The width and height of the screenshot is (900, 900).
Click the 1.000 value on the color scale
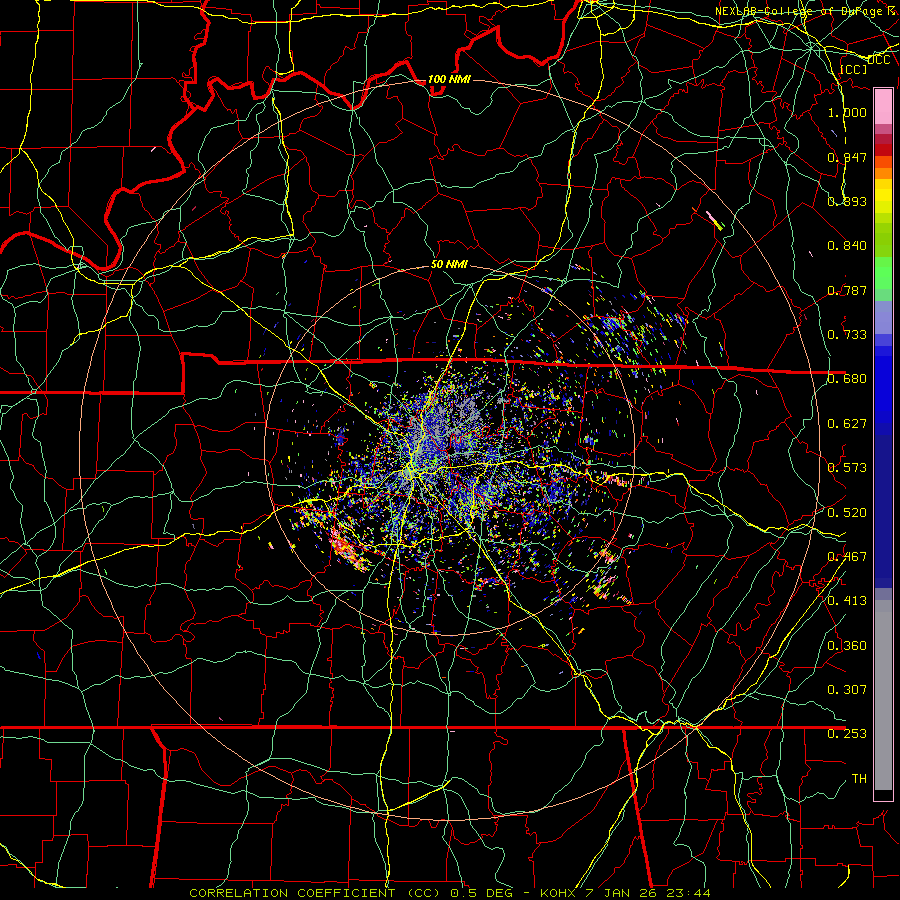point(847,112)
